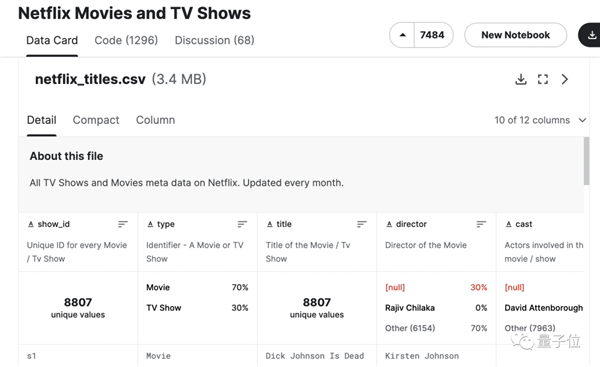The height and width of the screenshot is (367, 600).
Task: Sort the type column
Action: click(x=242, y=224)
